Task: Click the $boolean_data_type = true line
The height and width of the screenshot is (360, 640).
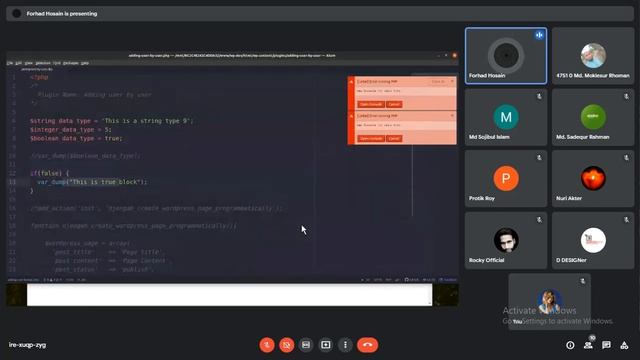Action: (76, 138)
